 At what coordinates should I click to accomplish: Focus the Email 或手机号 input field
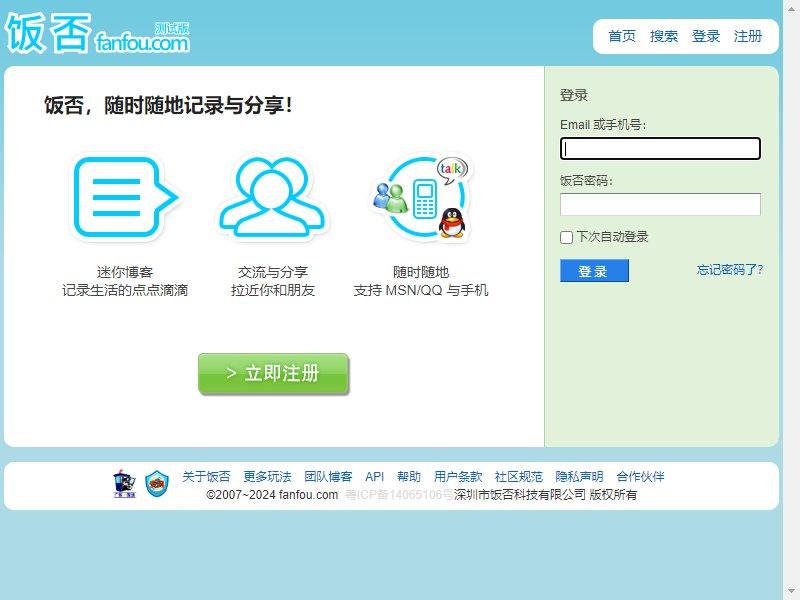[x=660, y=148]
